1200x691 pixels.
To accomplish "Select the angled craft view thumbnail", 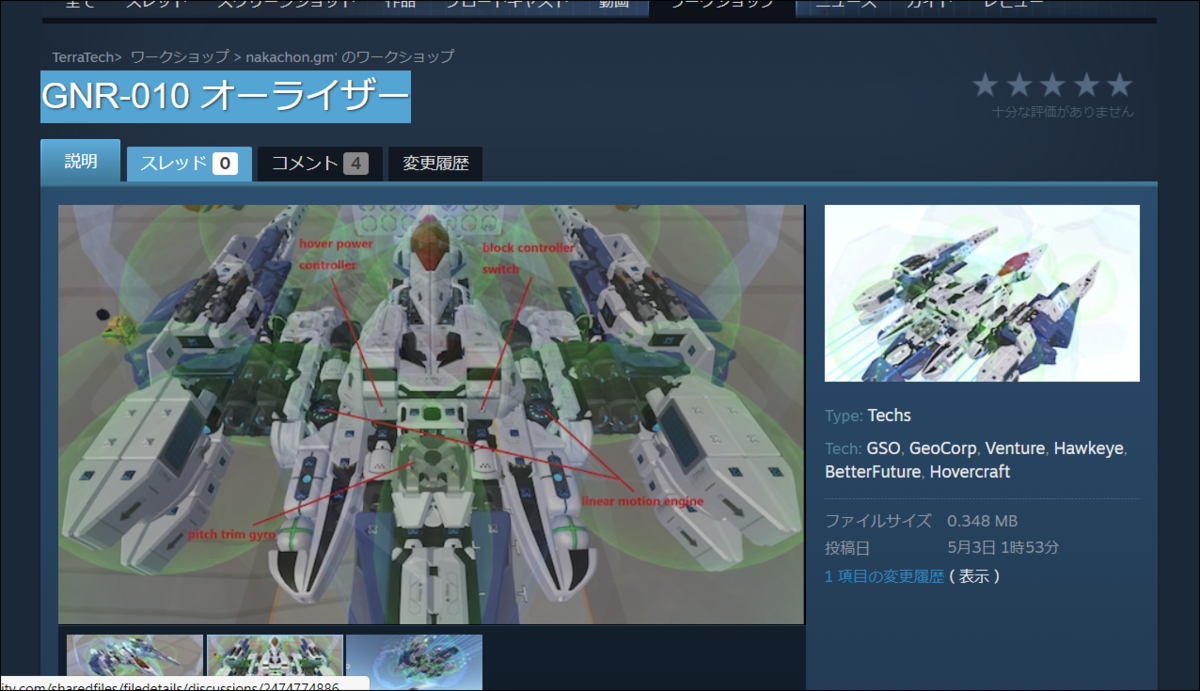I will pos(135,662).
